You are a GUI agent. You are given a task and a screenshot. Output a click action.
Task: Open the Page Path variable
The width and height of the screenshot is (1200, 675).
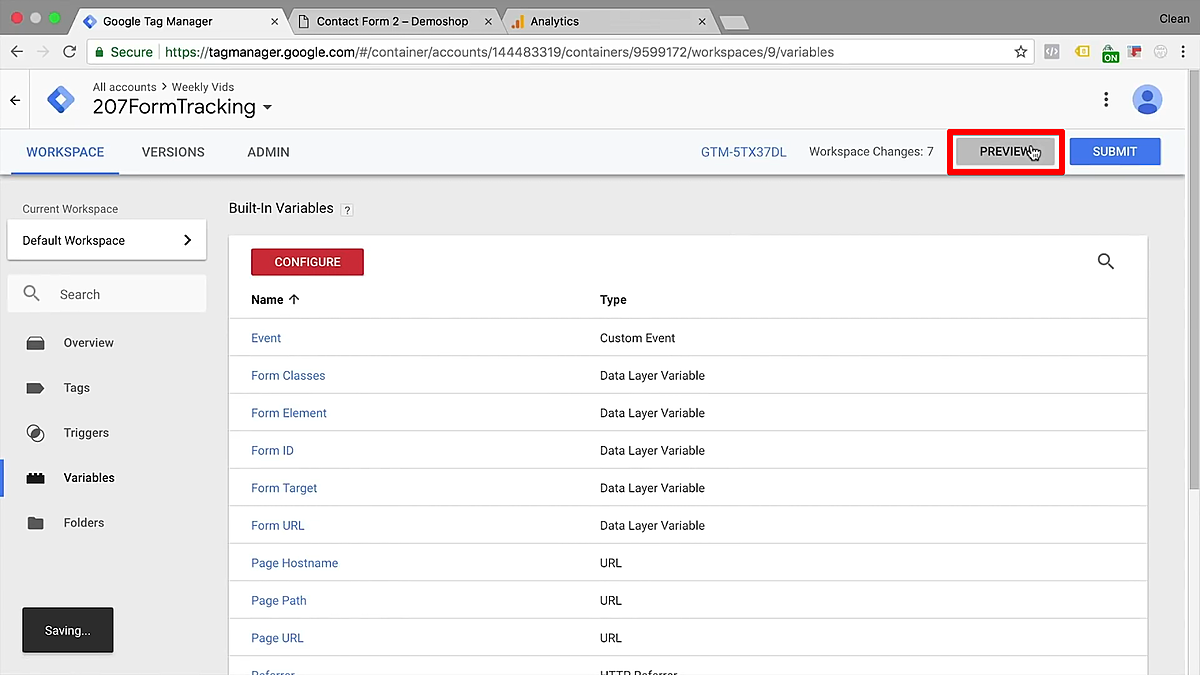[x=279, y=601]
